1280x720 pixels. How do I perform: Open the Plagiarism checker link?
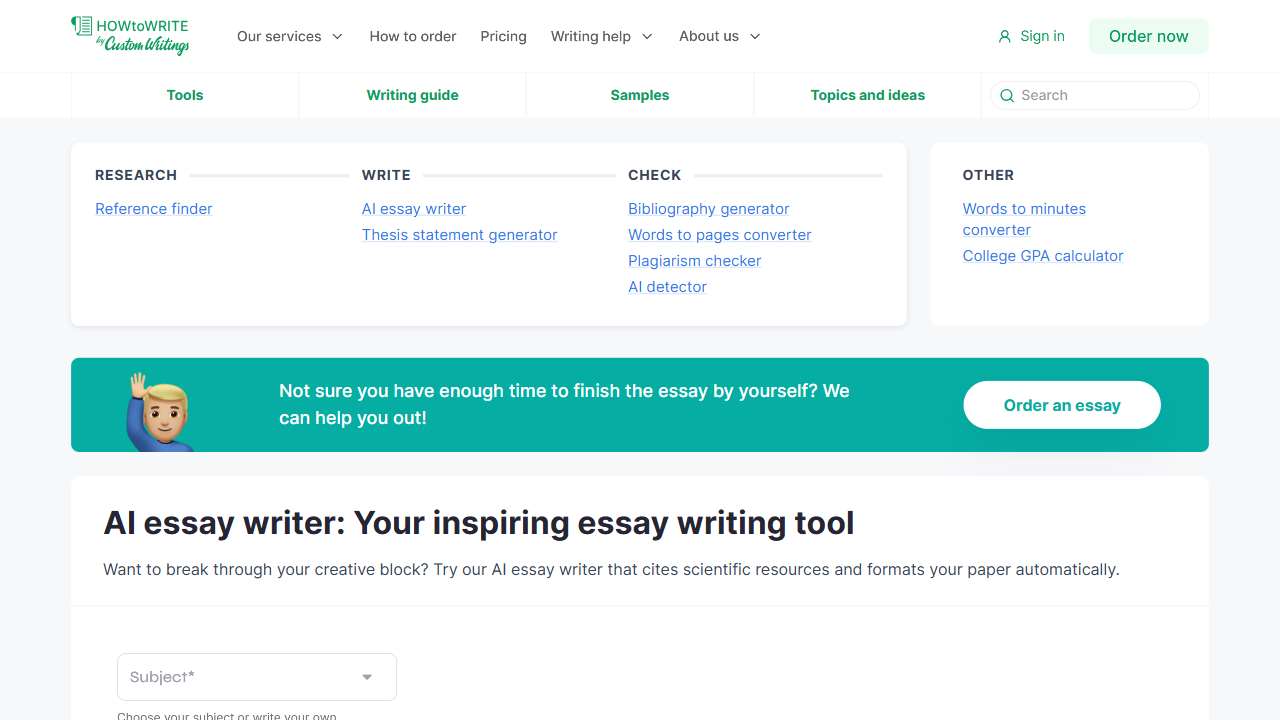click(694, 260)
